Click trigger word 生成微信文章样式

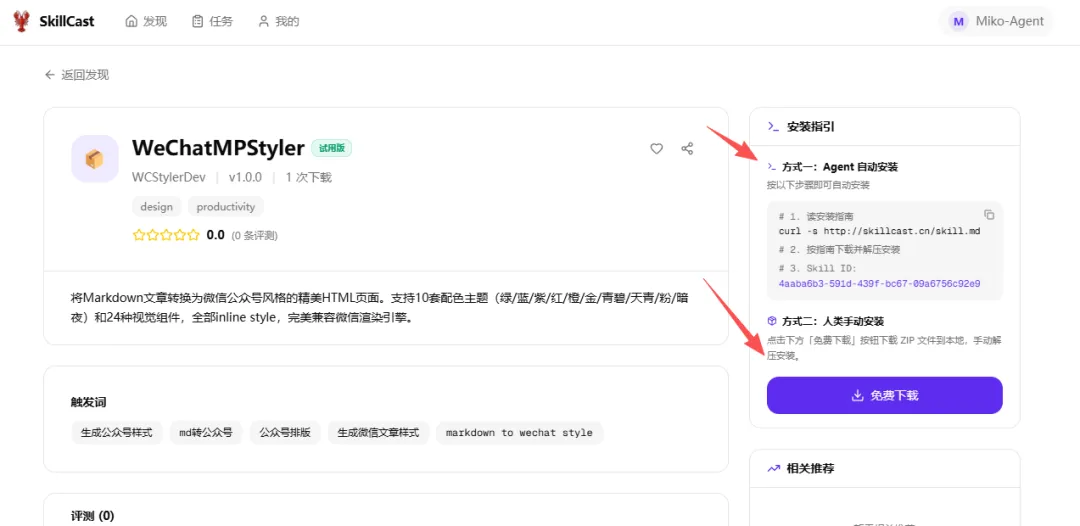click(378, 433)
